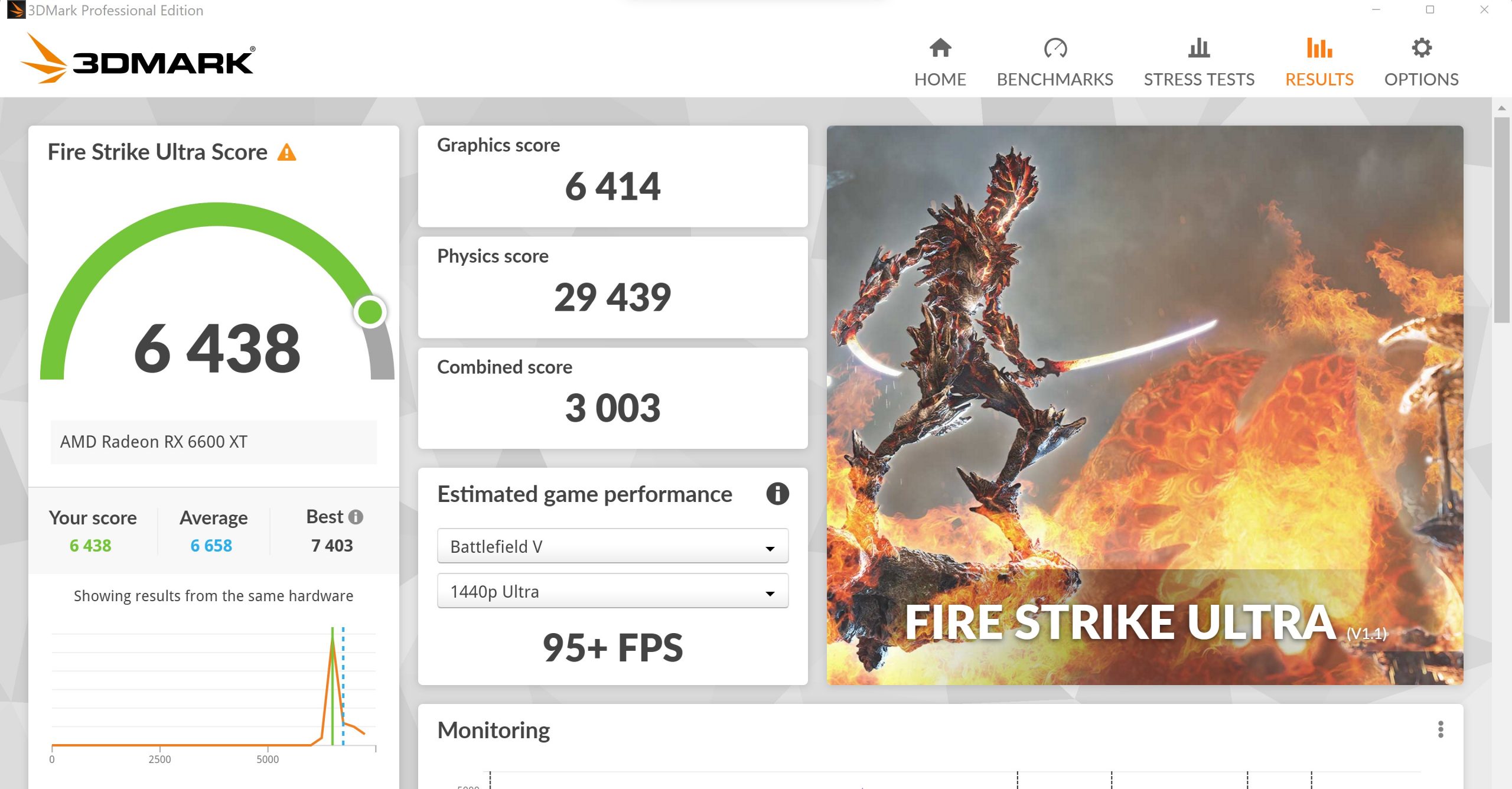Click the Best score value 7 403
The image size is (1512, 789).
coord(332,545)
